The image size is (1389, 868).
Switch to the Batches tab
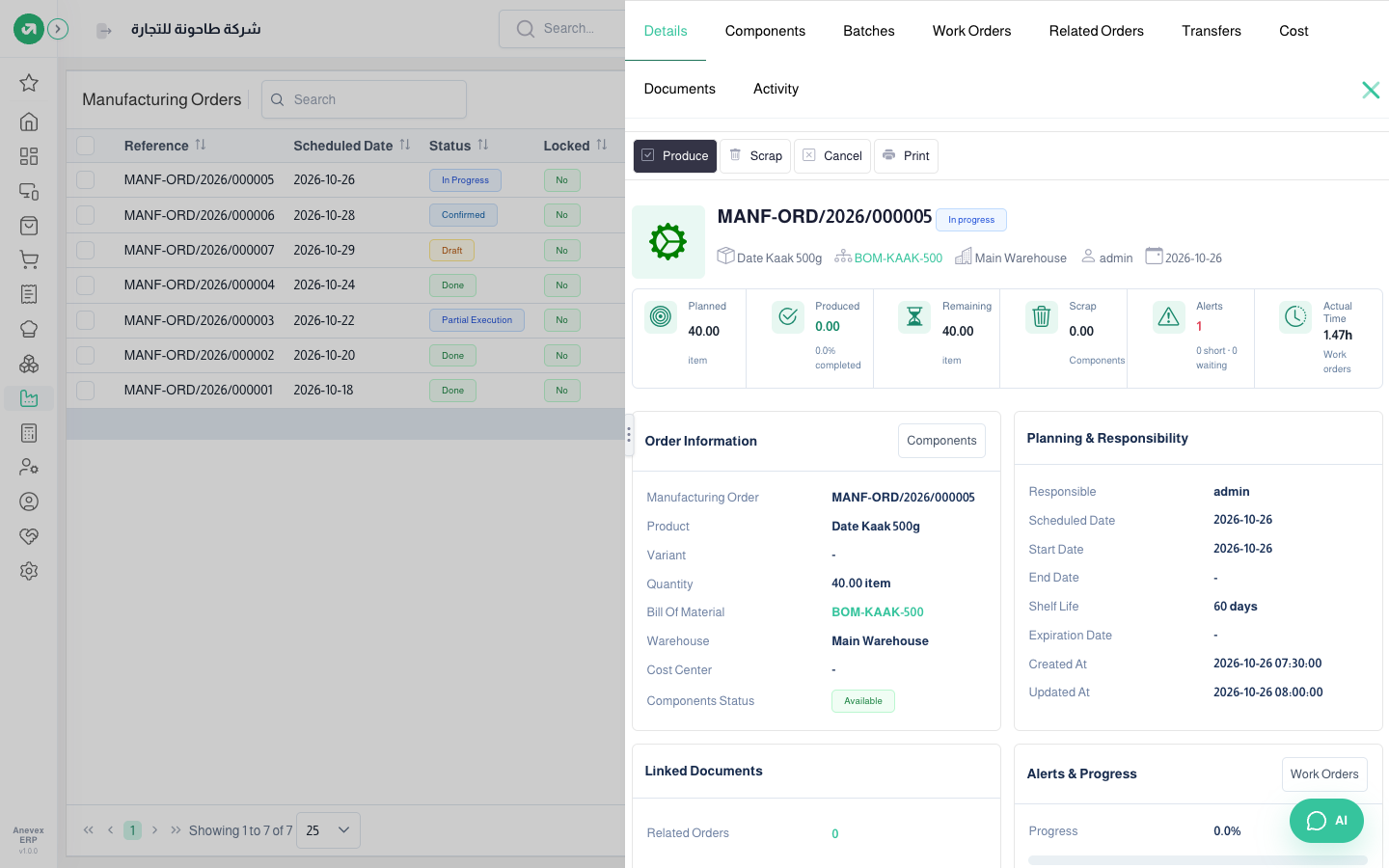coord(869,31)
